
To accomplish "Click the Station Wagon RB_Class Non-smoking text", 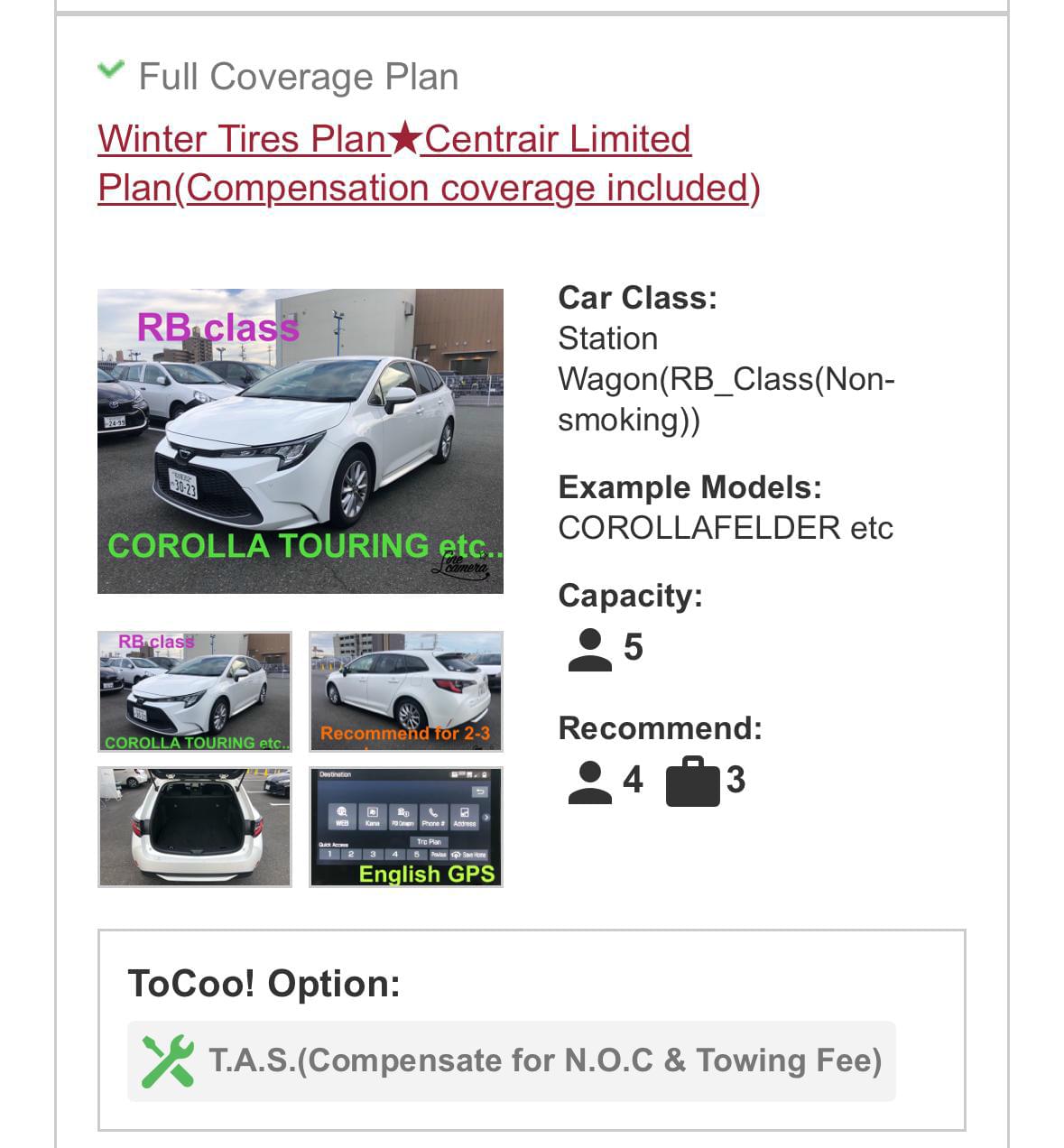I will (x=726, y=379).
